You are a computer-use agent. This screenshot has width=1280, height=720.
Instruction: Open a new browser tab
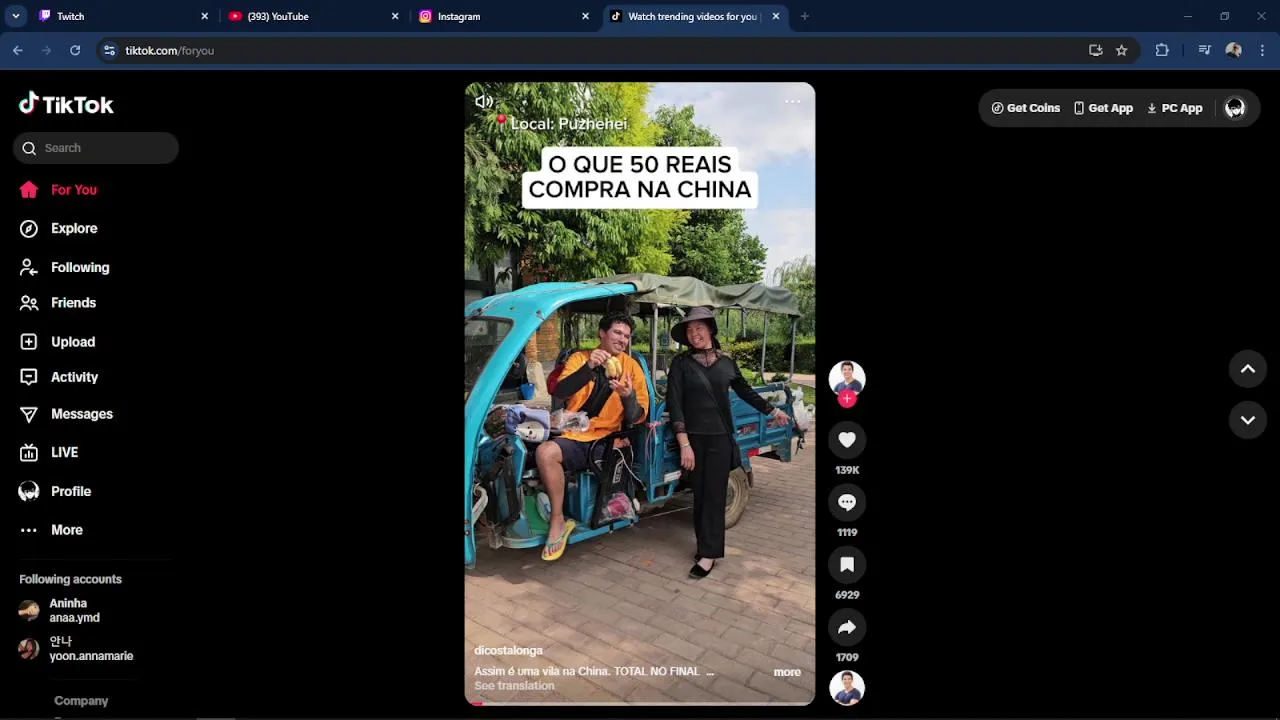[x=804, y=16]
